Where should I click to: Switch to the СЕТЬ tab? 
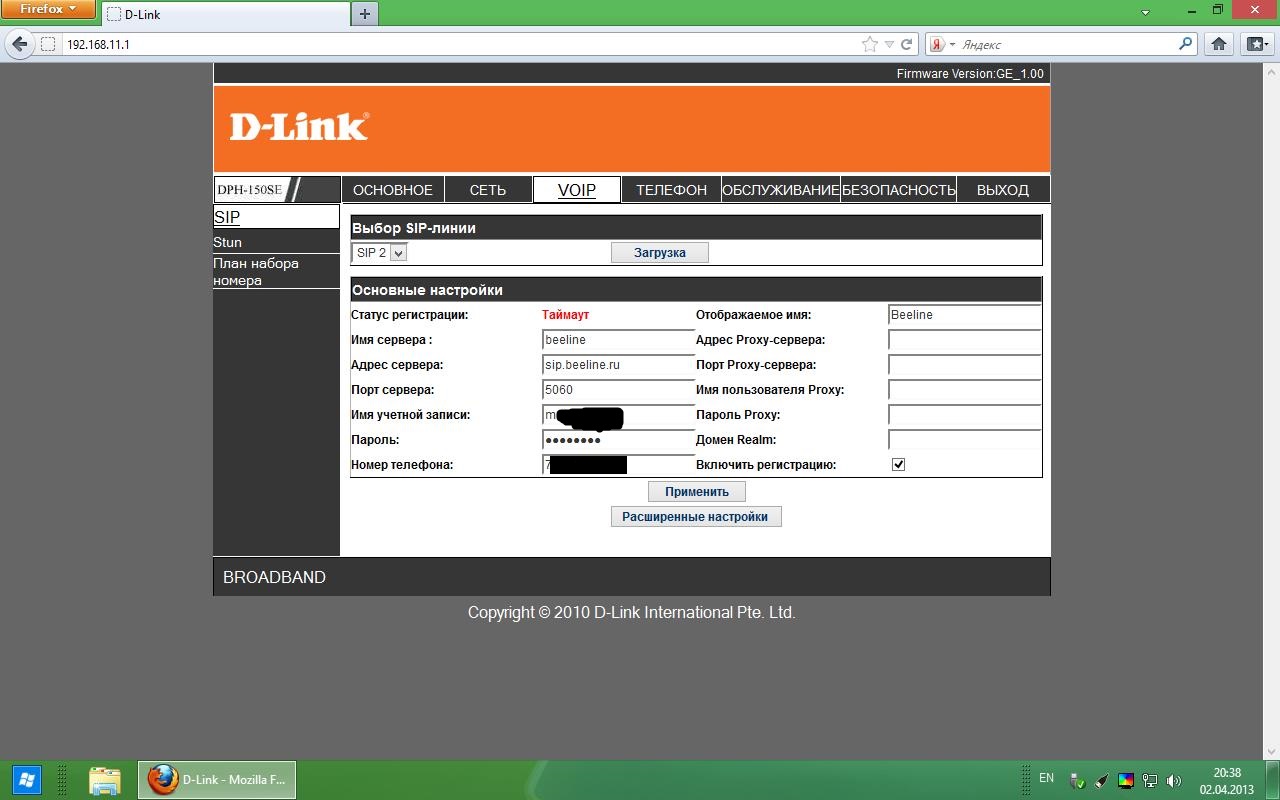coord(488,190)
